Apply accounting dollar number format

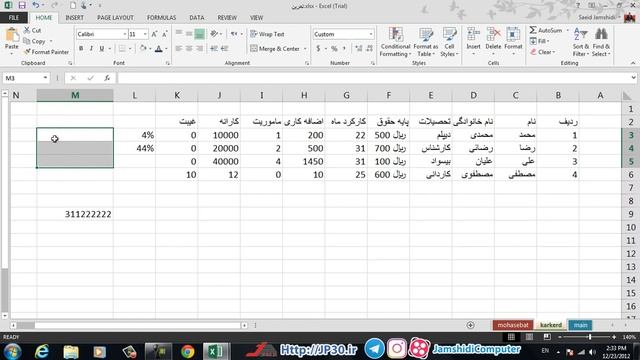click(318, 49)
